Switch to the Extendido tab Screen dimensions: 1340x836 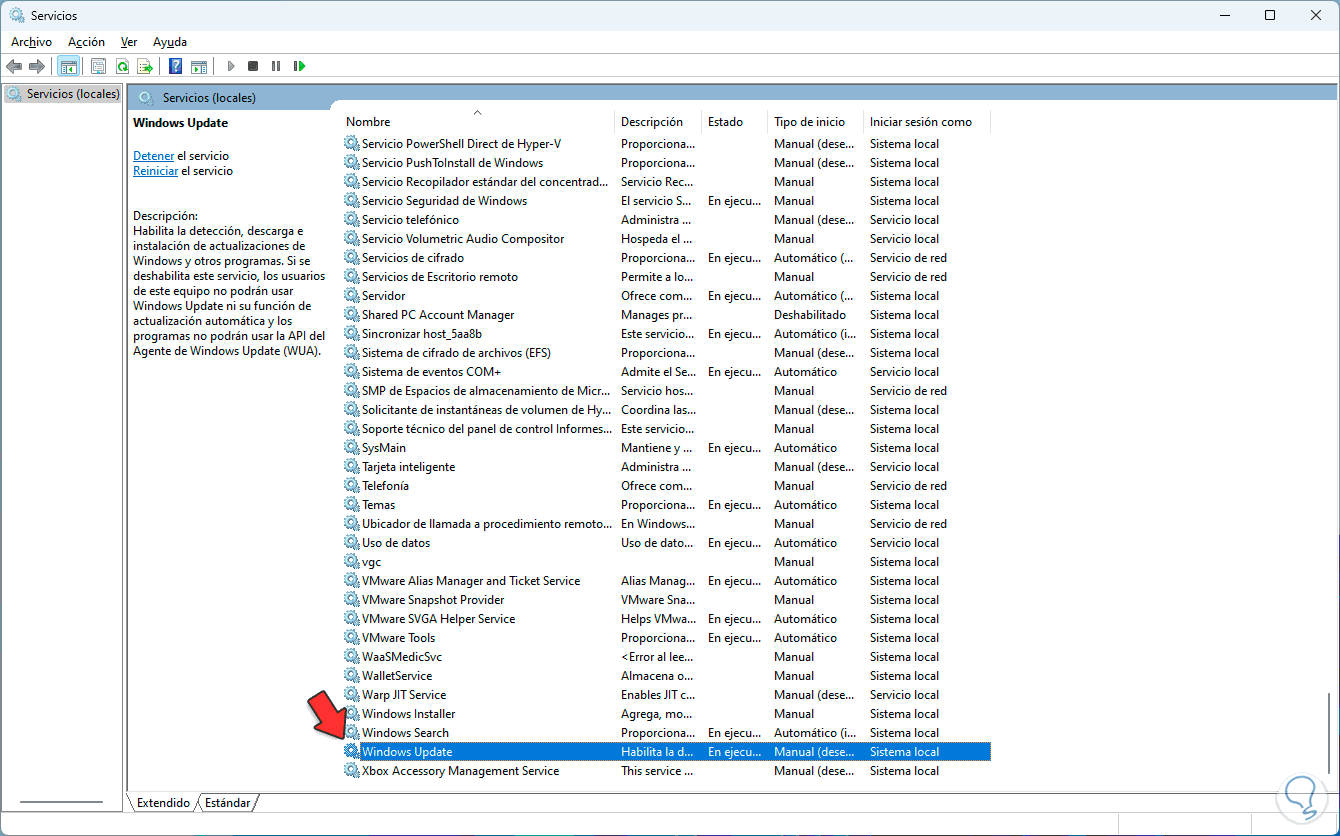click(x=163, y=802)
